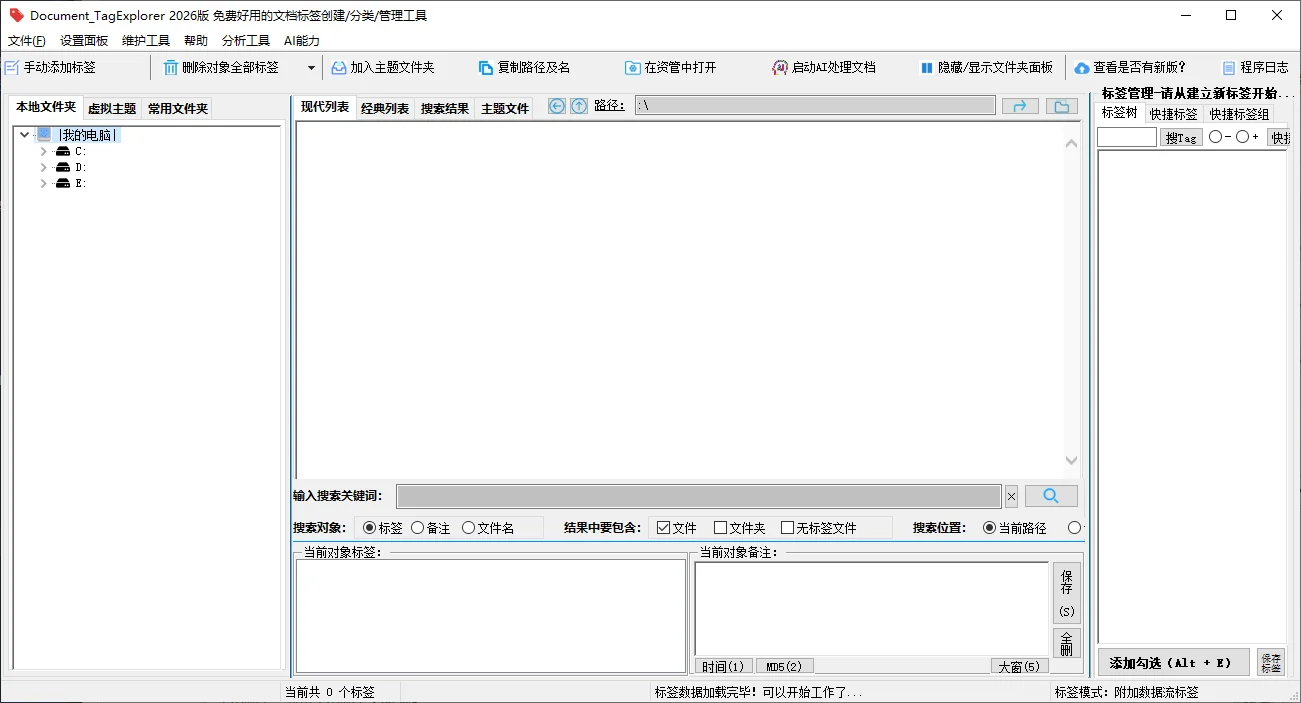This screenshot has height=703, width=1301.
Task: Click the tag search box in 标签树
Action: [x=1127, y=138]
